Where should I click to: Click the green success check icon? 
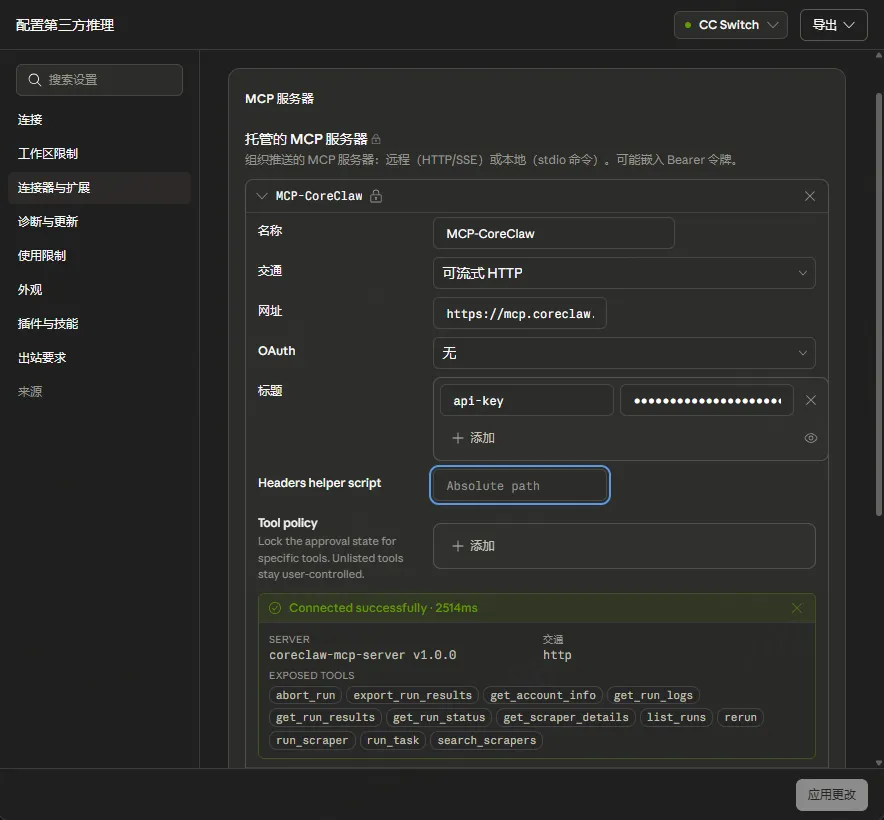(x=275, y=608)
